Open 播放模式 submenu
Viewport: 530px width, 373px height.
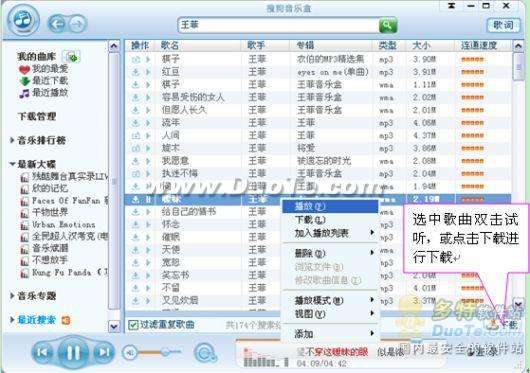pyautogui.click(x=330, y=300)
